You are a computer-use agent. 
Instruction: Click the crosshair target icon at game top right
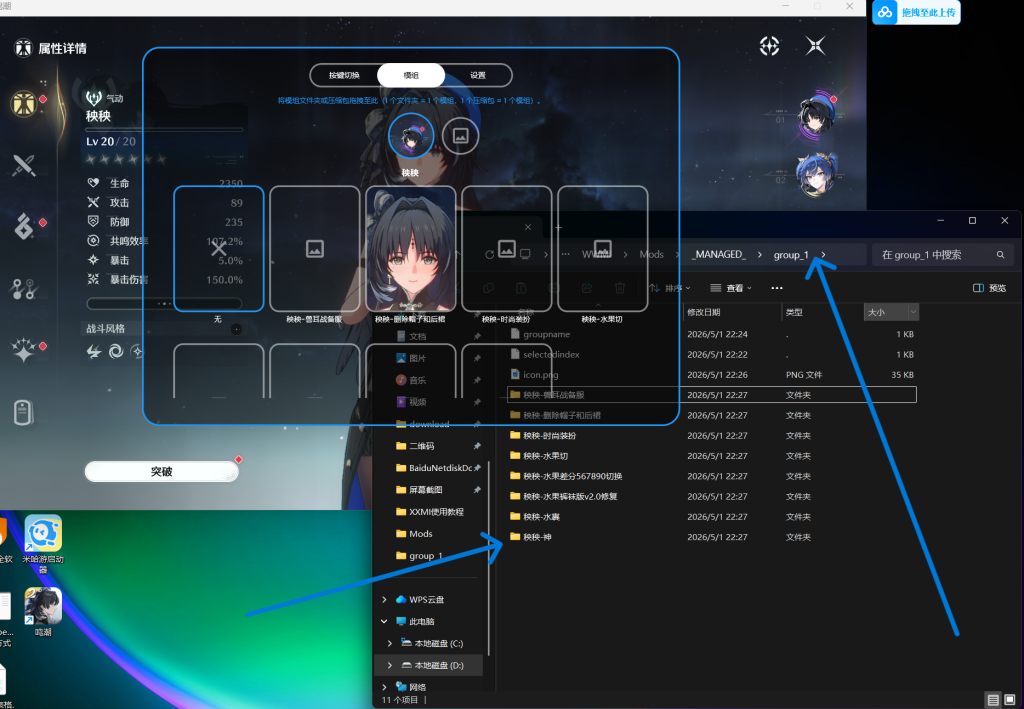pos(769,46)
